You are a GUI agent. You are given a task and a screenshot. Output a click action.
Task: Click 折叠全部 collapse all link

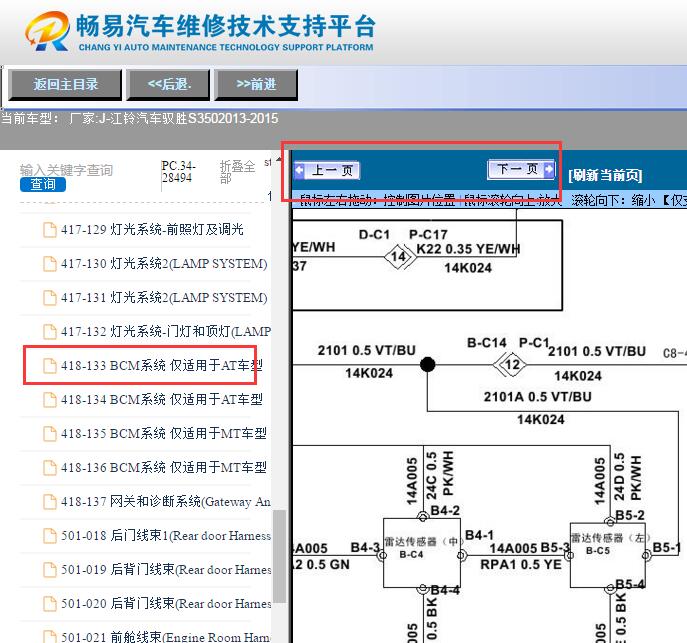(x=237, y=172)
